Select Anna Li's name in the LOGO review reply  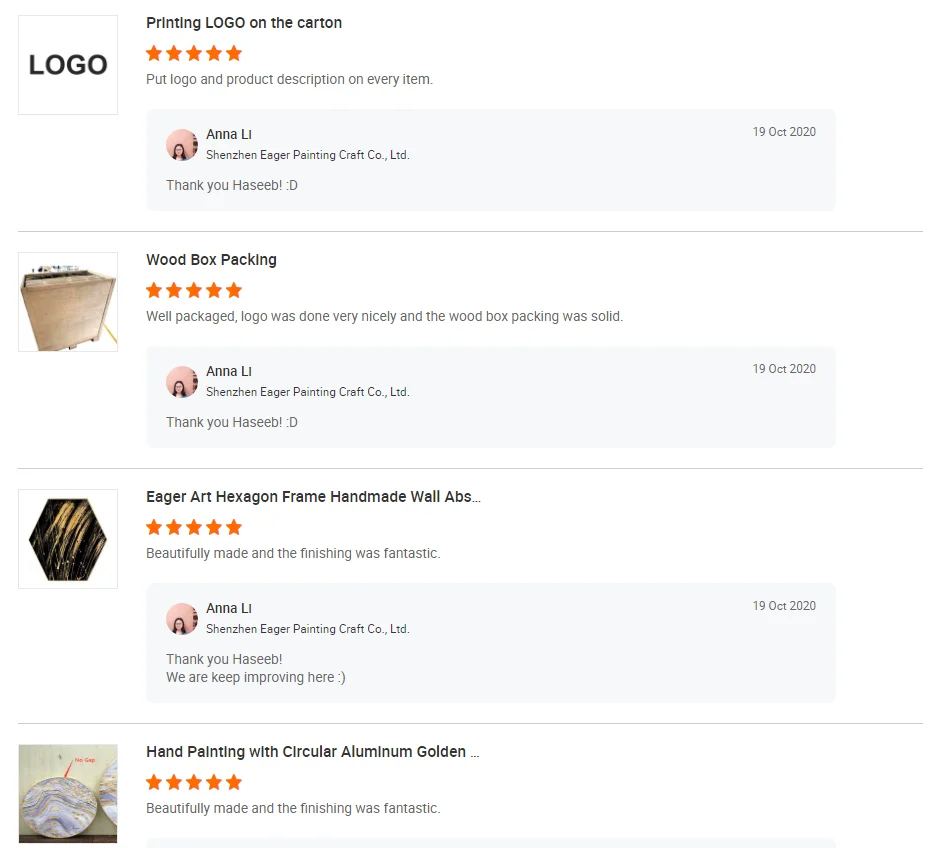point(229,134)
